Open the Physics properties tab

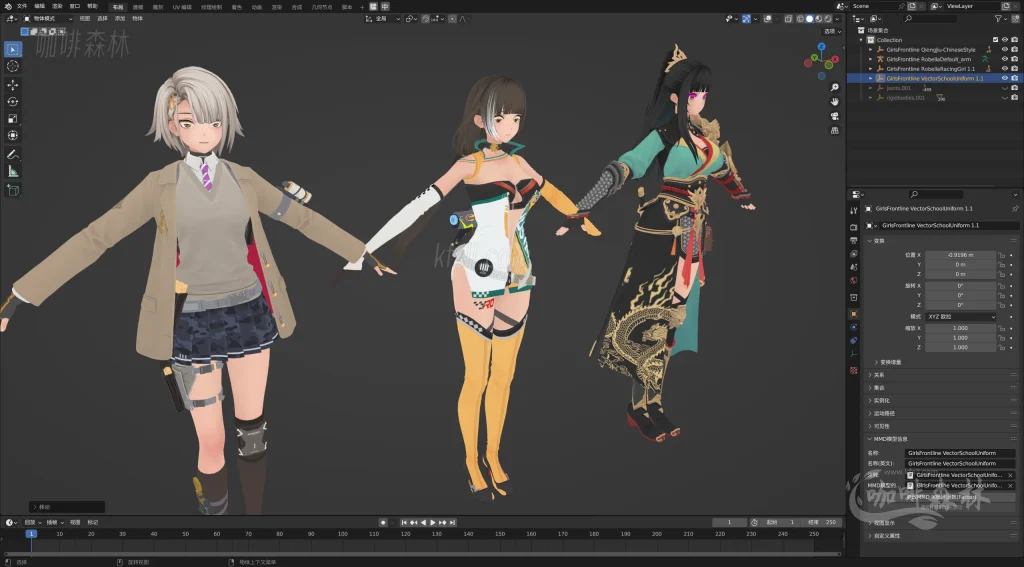tap(854, 327)
